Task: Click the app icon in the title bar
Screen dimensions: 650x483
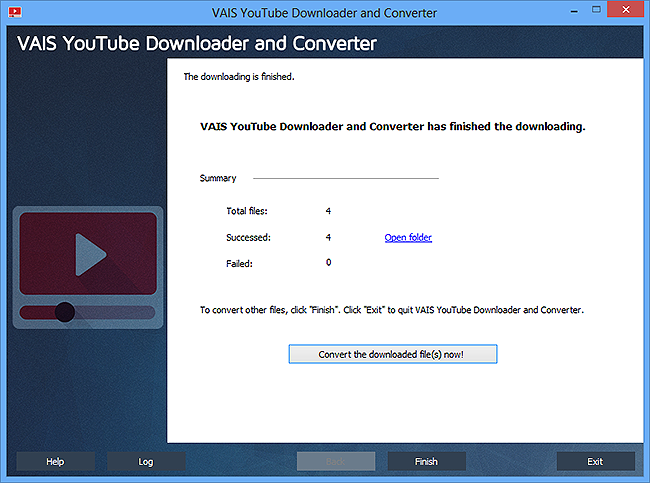Action: (15, 12)
